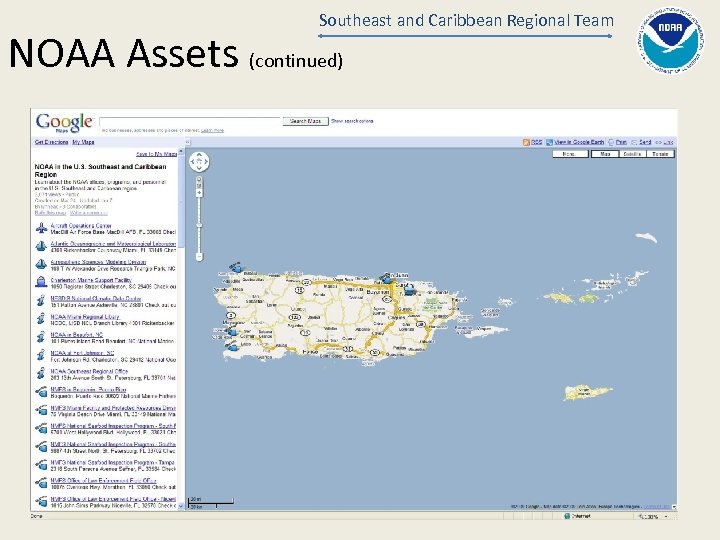Click the airplane icon for Aircraft Operations Center

pos(41,228)
